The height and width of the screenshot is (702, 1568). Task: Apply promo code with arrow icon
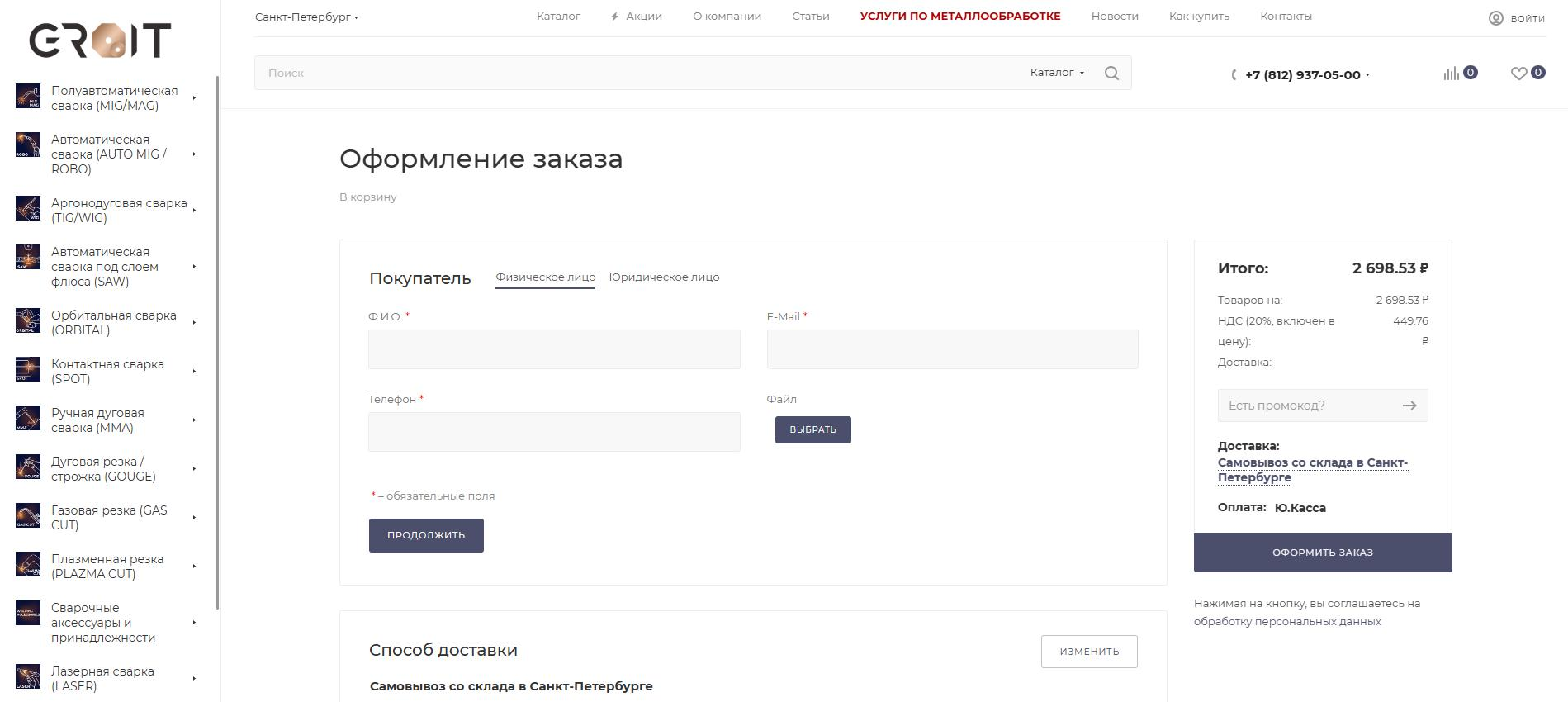[1409, 406]
